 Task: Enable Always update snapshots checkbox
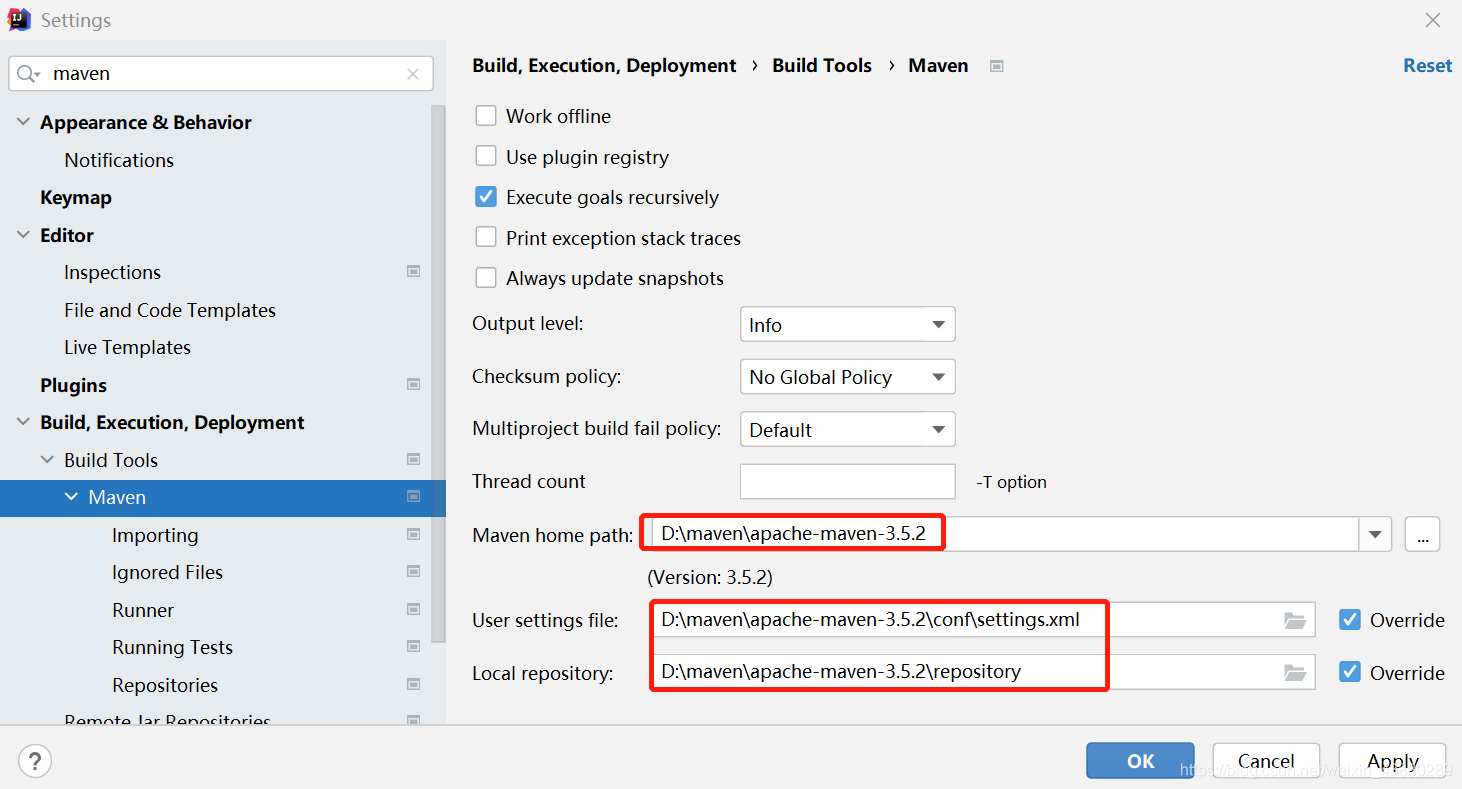pyautogui.click(x=486, y=278)
